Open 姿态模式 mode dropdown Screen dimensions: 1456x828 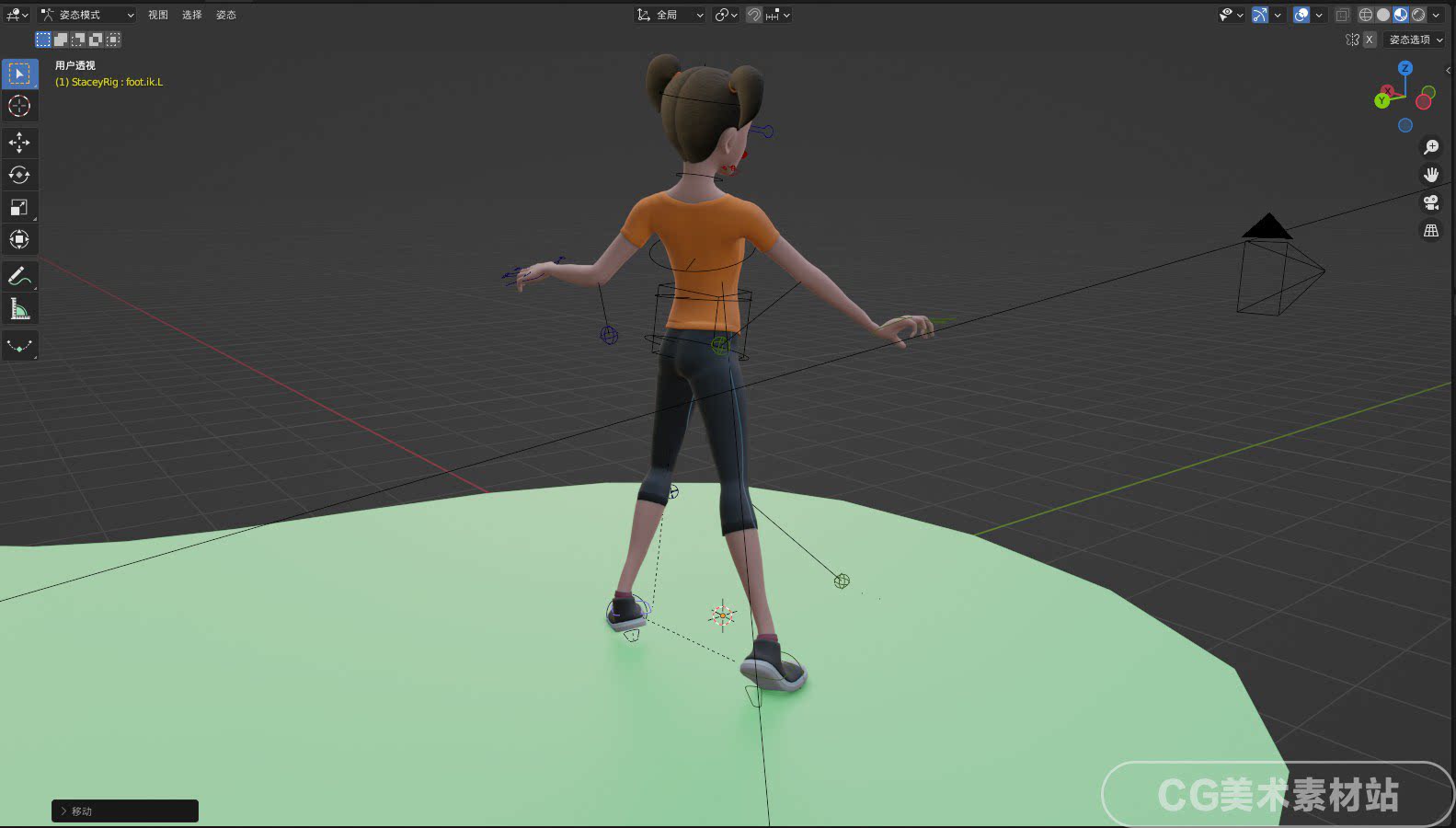pos(87,15)
